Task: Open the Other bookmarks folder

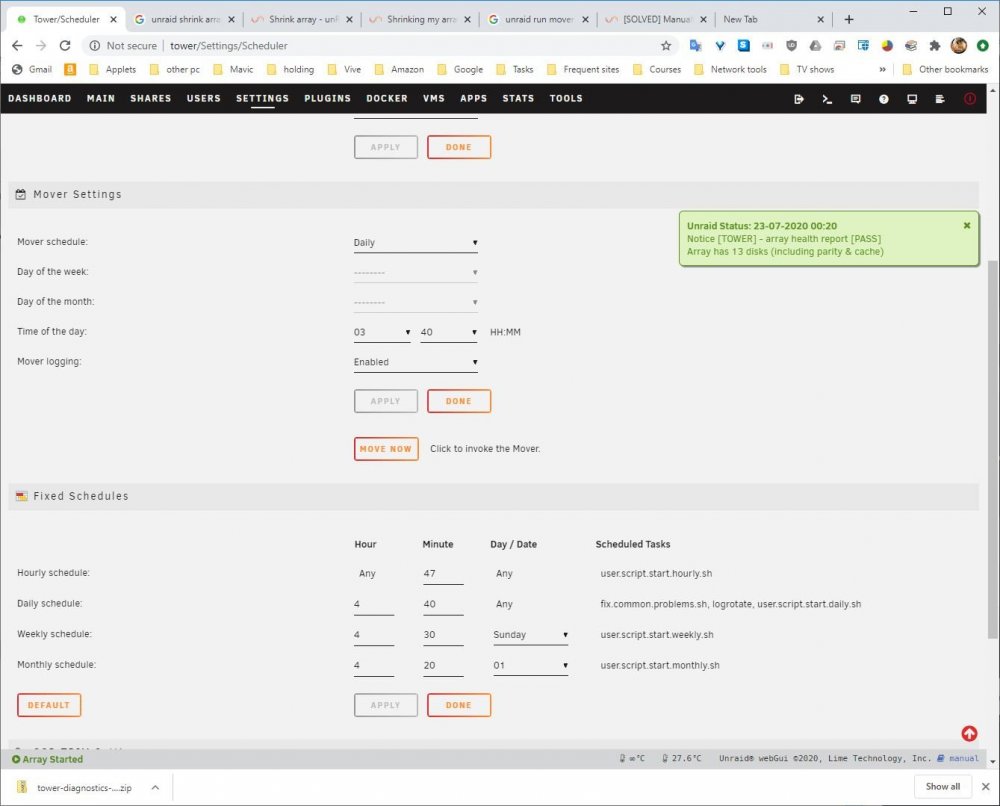Action: 945,70
